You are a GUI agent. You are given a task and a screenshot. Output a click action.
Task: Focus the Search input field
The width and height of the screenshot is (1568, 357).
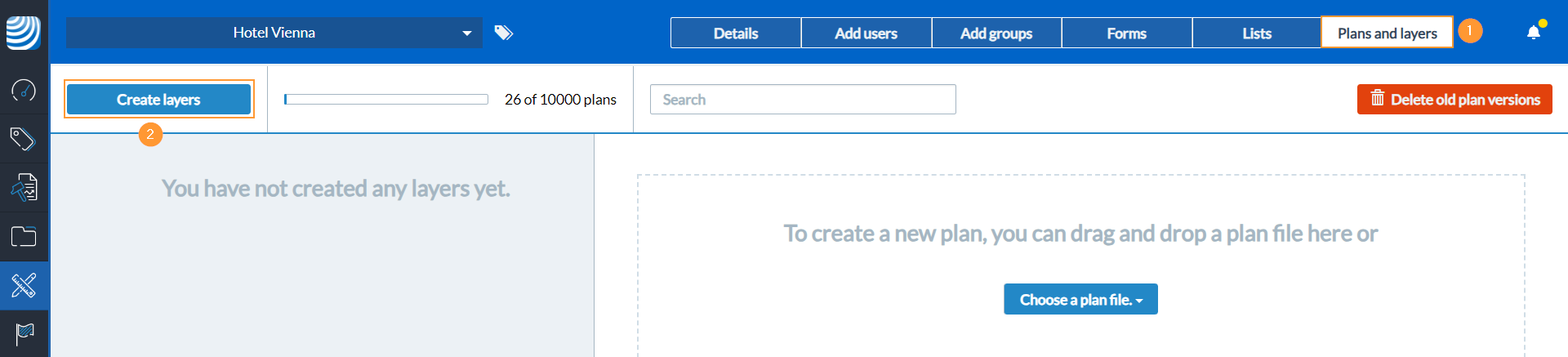(x=802, y=100)
